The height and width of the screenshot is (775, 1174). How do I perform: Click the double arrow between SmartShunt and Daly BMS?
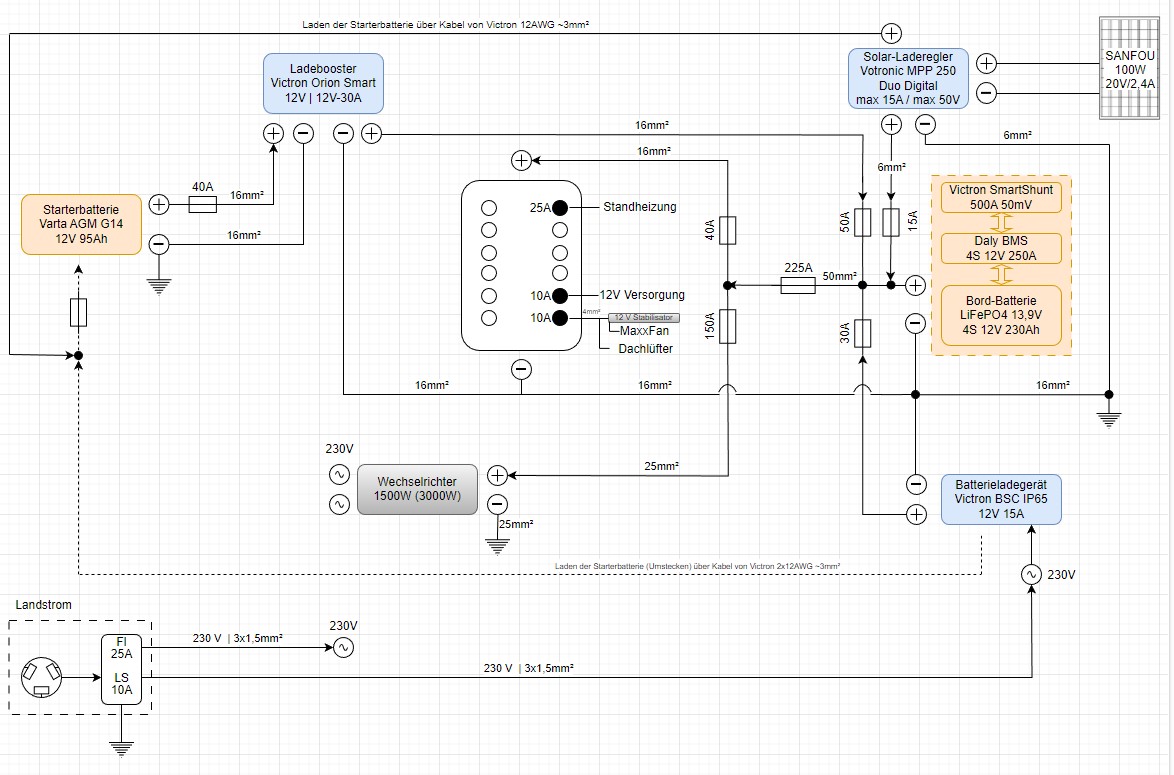tap(1001, 222)
